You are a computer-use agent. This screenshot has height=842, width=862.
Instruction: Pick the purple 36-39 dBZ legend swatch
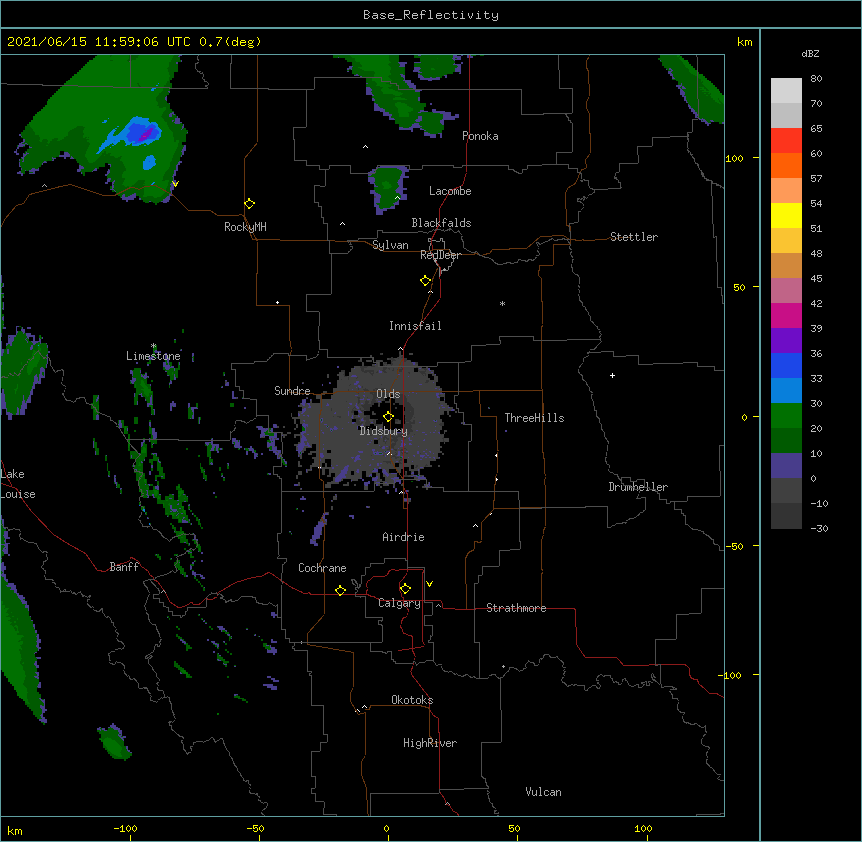coord(786,341)
